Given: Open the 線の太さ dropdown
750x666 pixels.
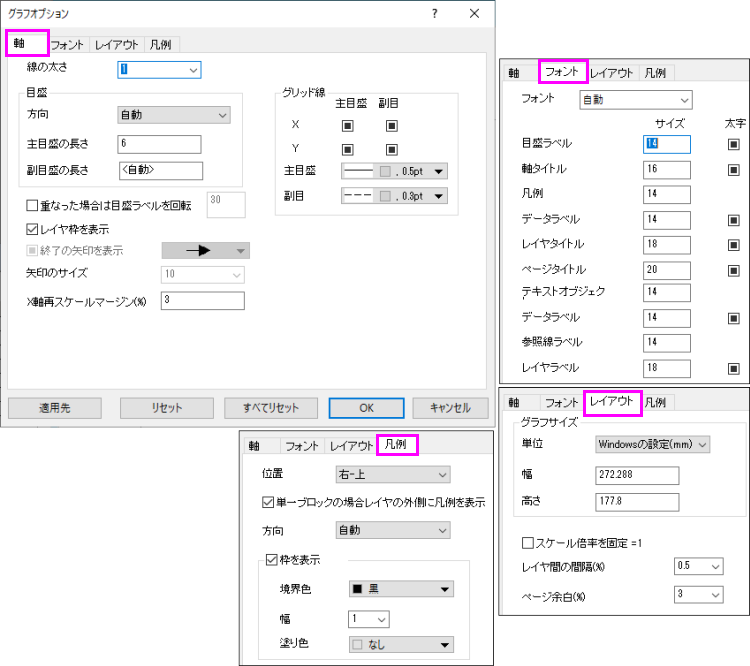Looking at the screenshot, I should point(159,70).
